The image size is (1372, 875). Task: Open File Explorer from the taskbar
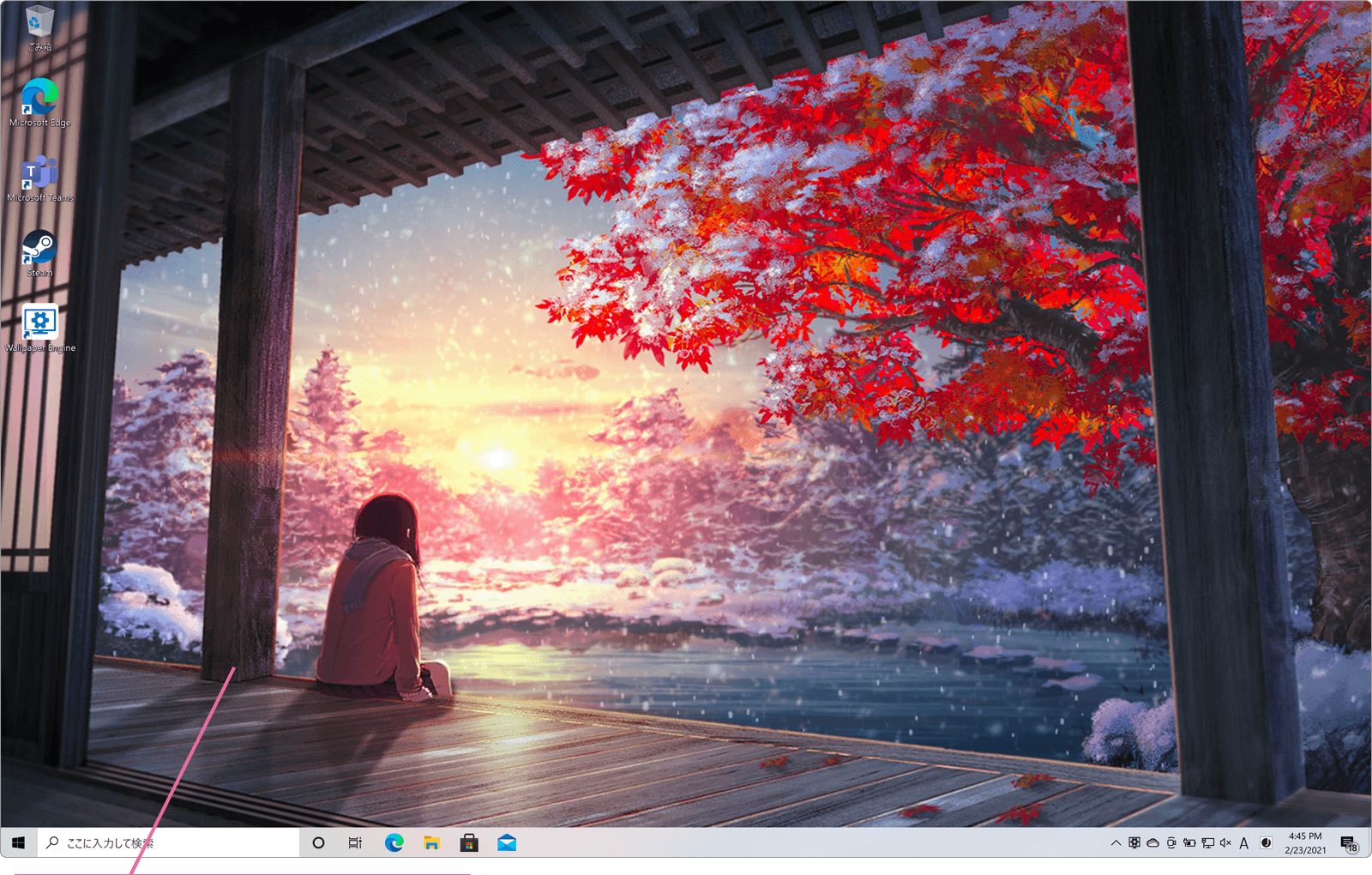431,842
